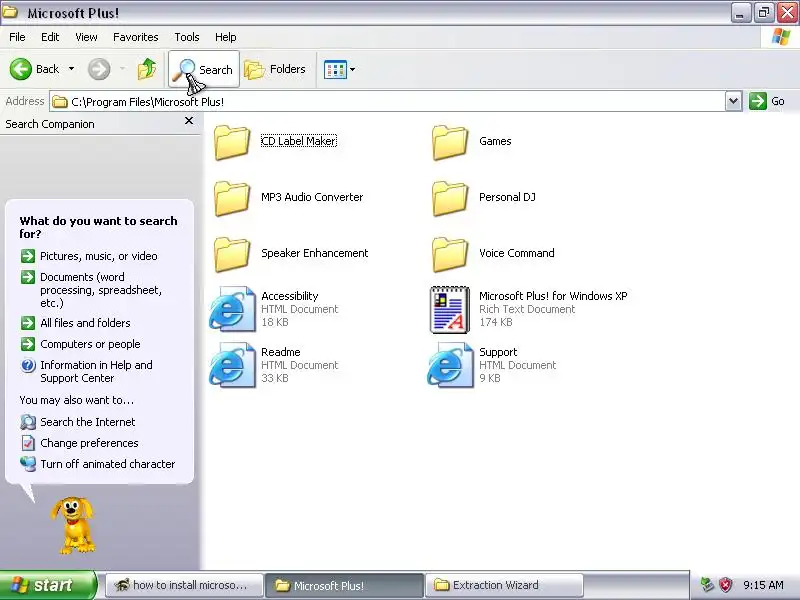Click the green Back arrow button

pos(21,69)
